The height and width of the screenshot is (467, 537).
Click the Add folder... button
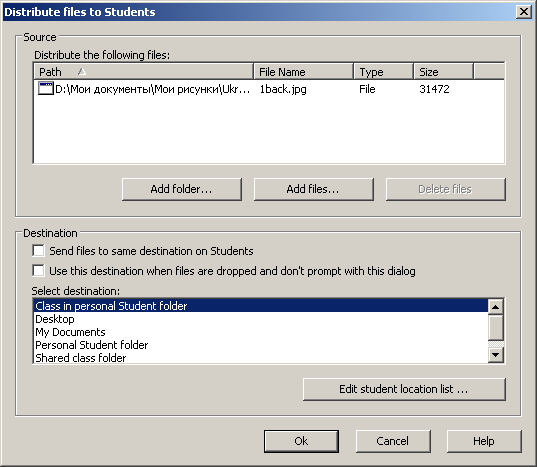182,189
